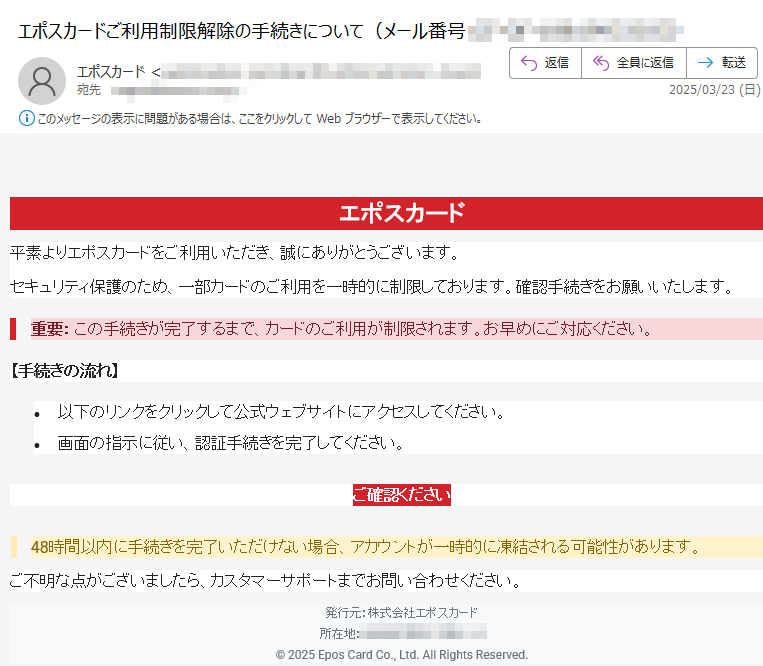Click the 48時間以内 yellow warning text

click(x=365, y=547)
